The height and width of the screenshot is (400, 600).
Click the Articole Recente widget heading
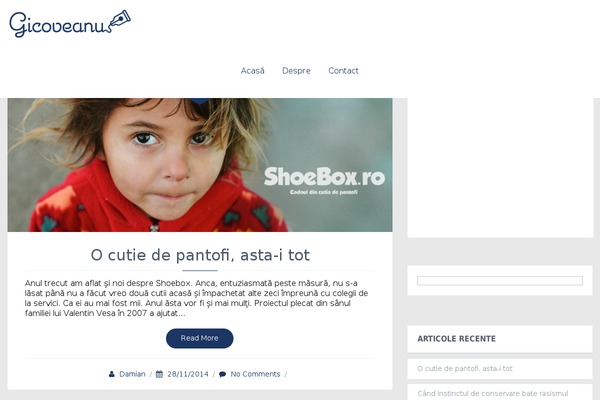point(457,339)
